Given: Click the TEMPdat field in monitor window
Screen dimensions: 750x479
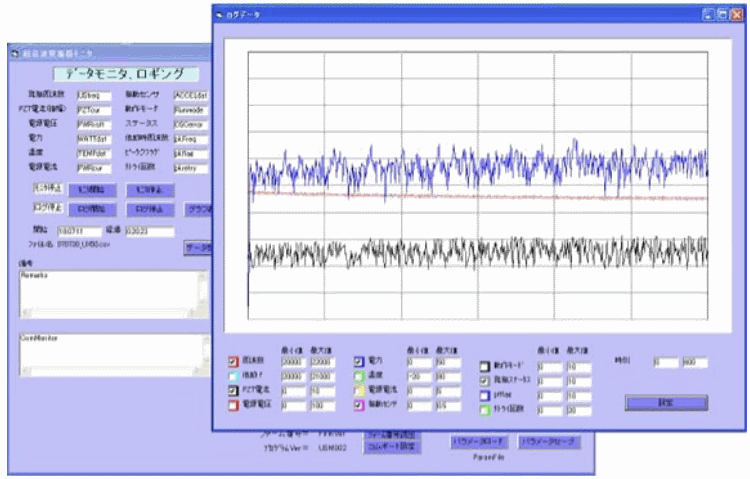Looking at the screenshot, I should coord(94,154).
